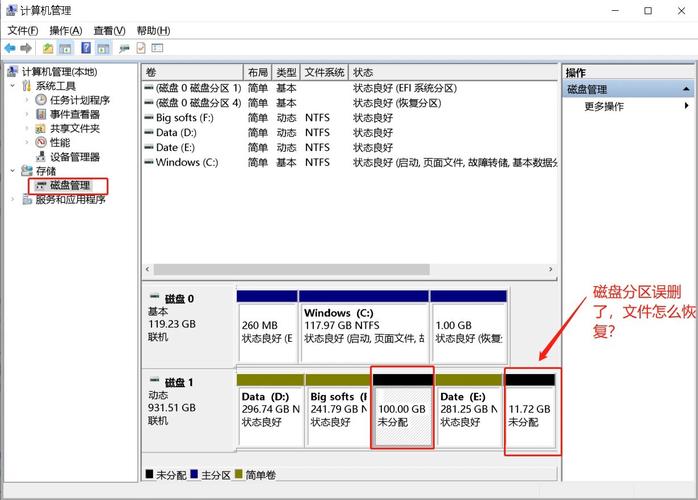Open the 帮助(H) menu
Viewport: 698px width, 500px height.
(153, 31)
